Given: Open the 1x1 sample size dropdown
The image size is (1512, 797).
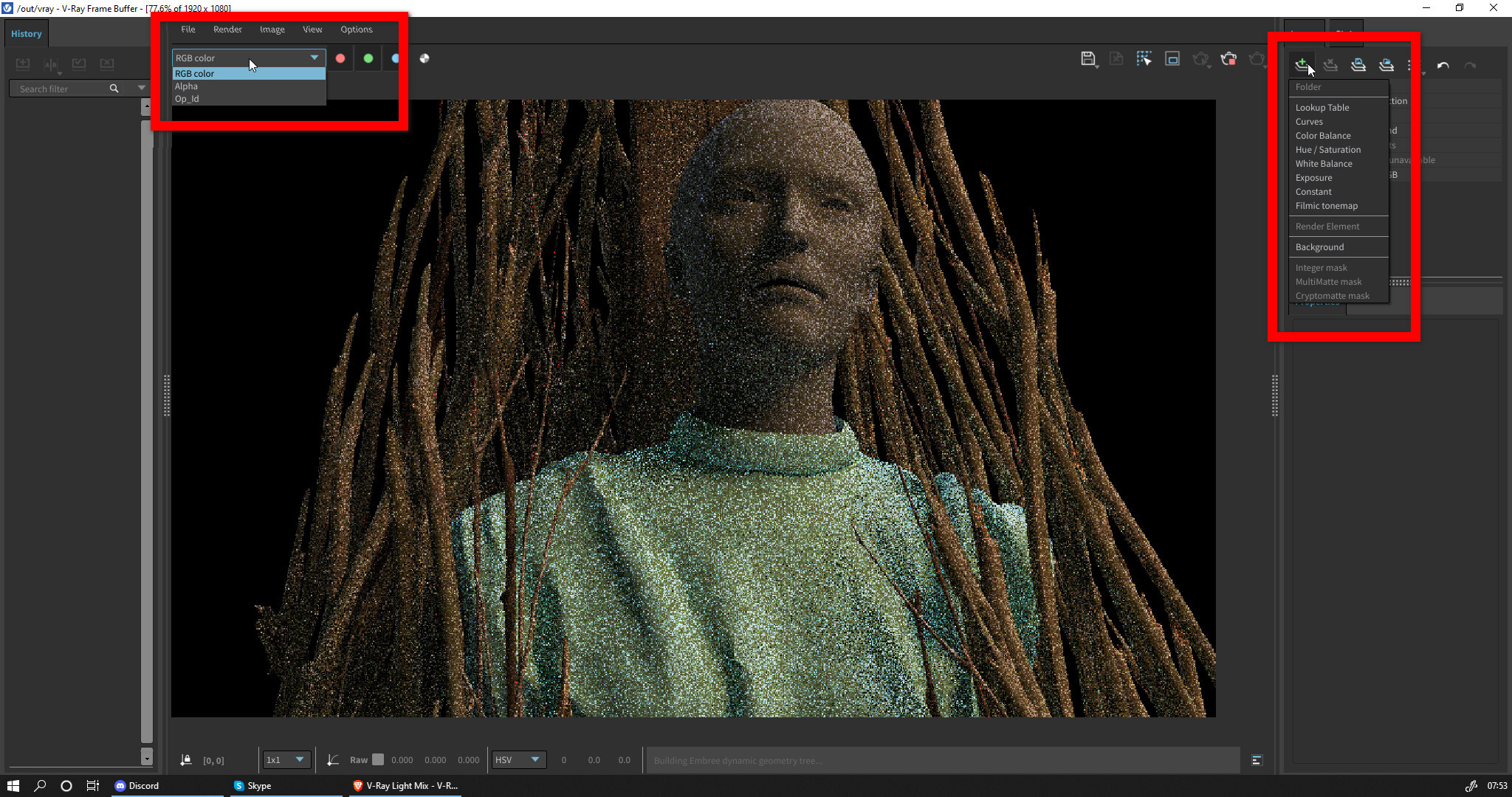Looking at the screenshot, I should (x=286, y=759).
